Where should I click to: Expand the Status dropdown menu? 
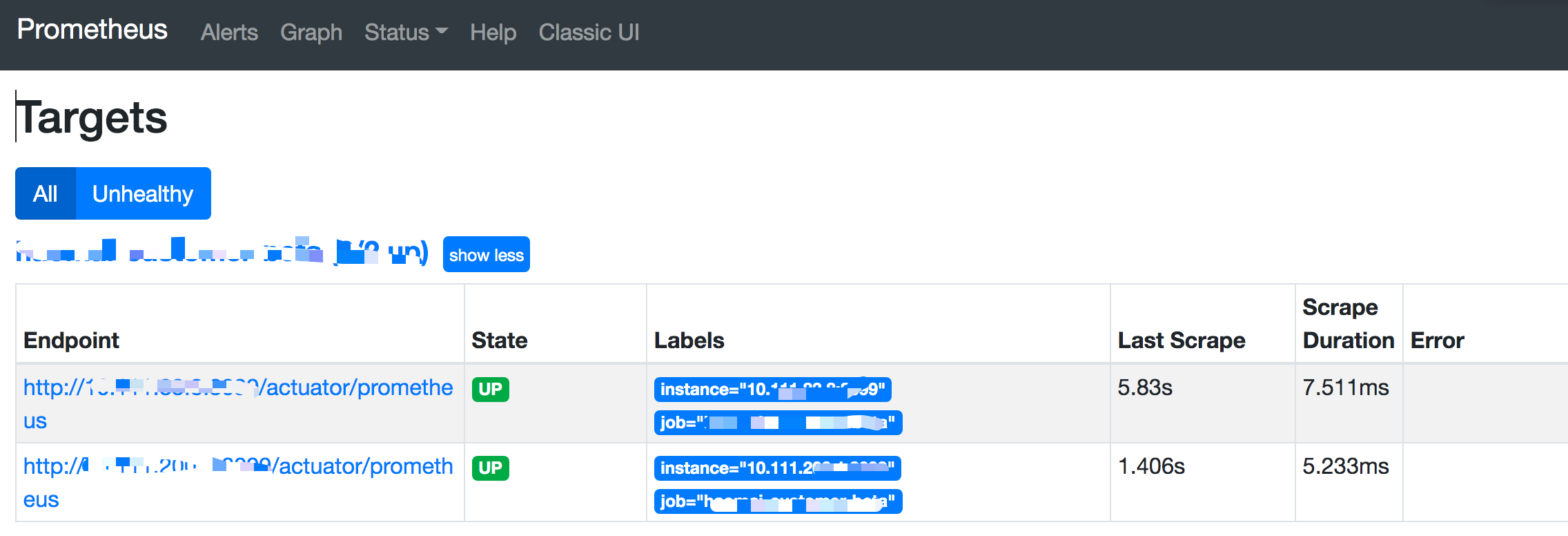point(406,32)
